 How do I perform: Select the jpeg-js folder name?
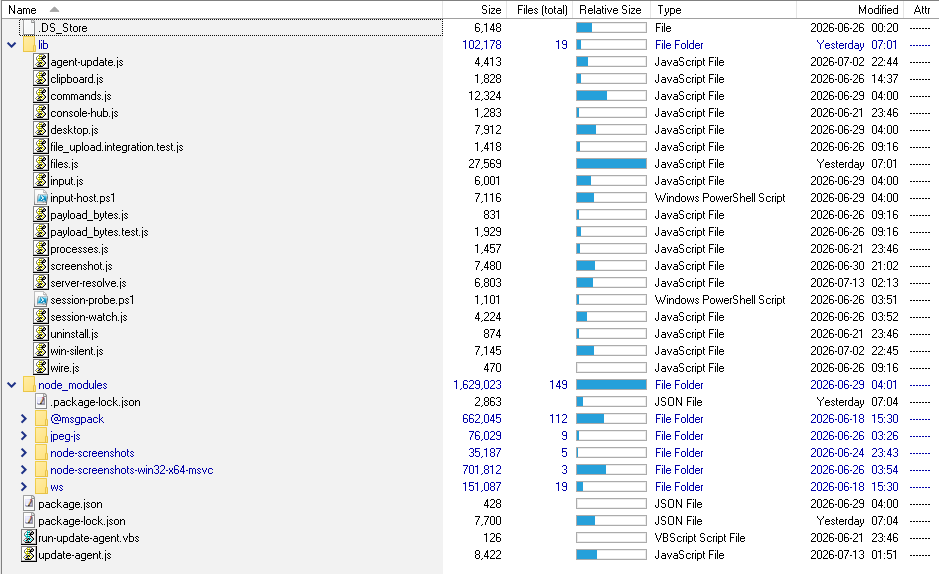pyautogui.click(x=65, y=436)
